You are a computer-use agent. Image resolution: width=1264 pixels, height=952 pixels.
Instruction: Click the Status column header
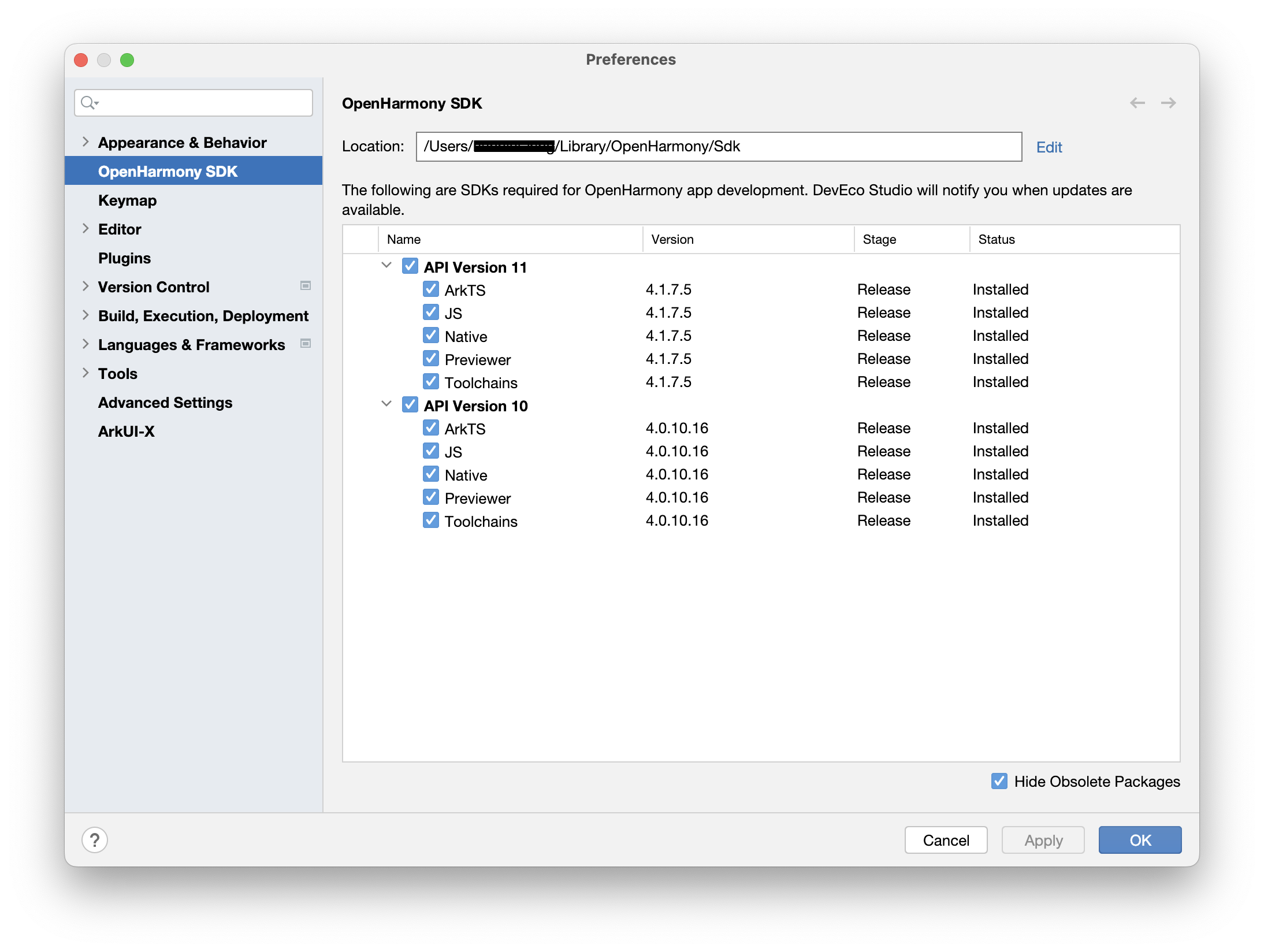[x=1075, y=239]
